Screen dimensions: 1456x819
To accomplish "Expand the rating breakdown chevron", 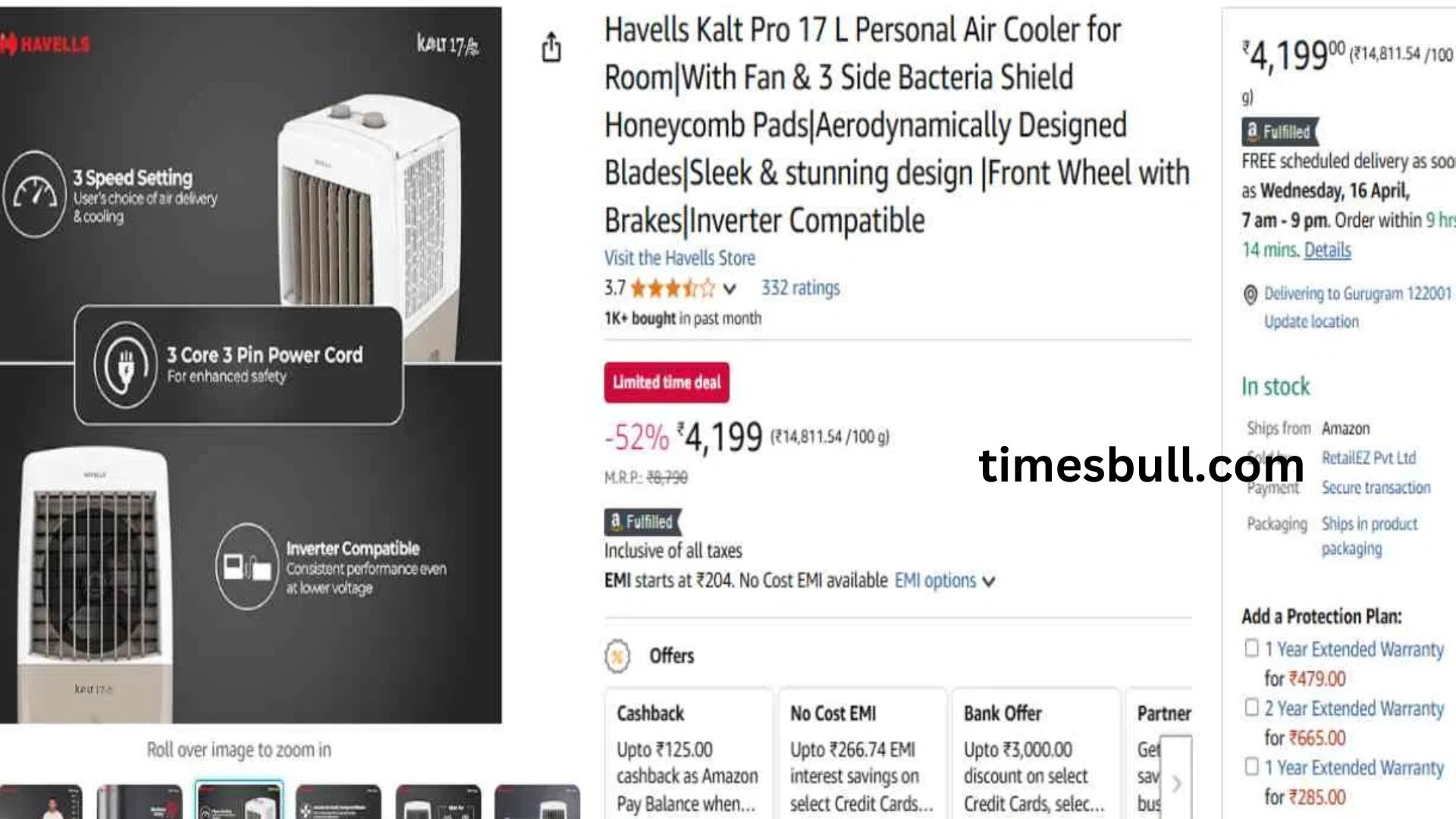I will tap(730, 289).
